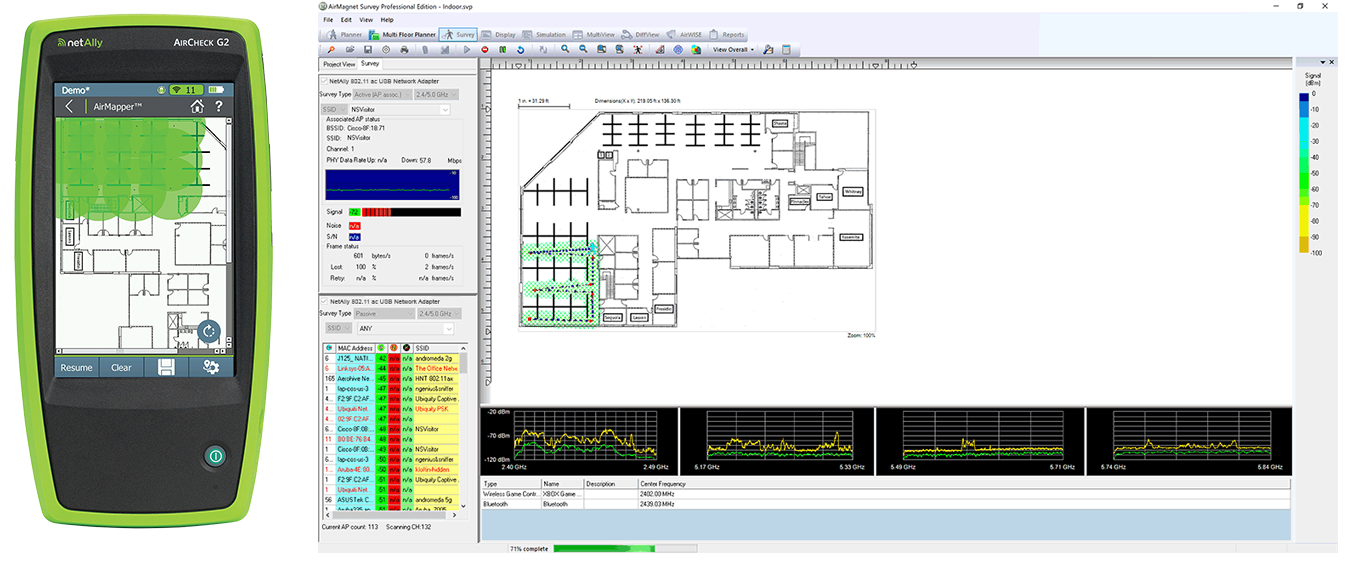The width and height of the screenshot is (1348, 566).
Task: Select the andromeda 2g row in AP list
Action: point(389,357)
